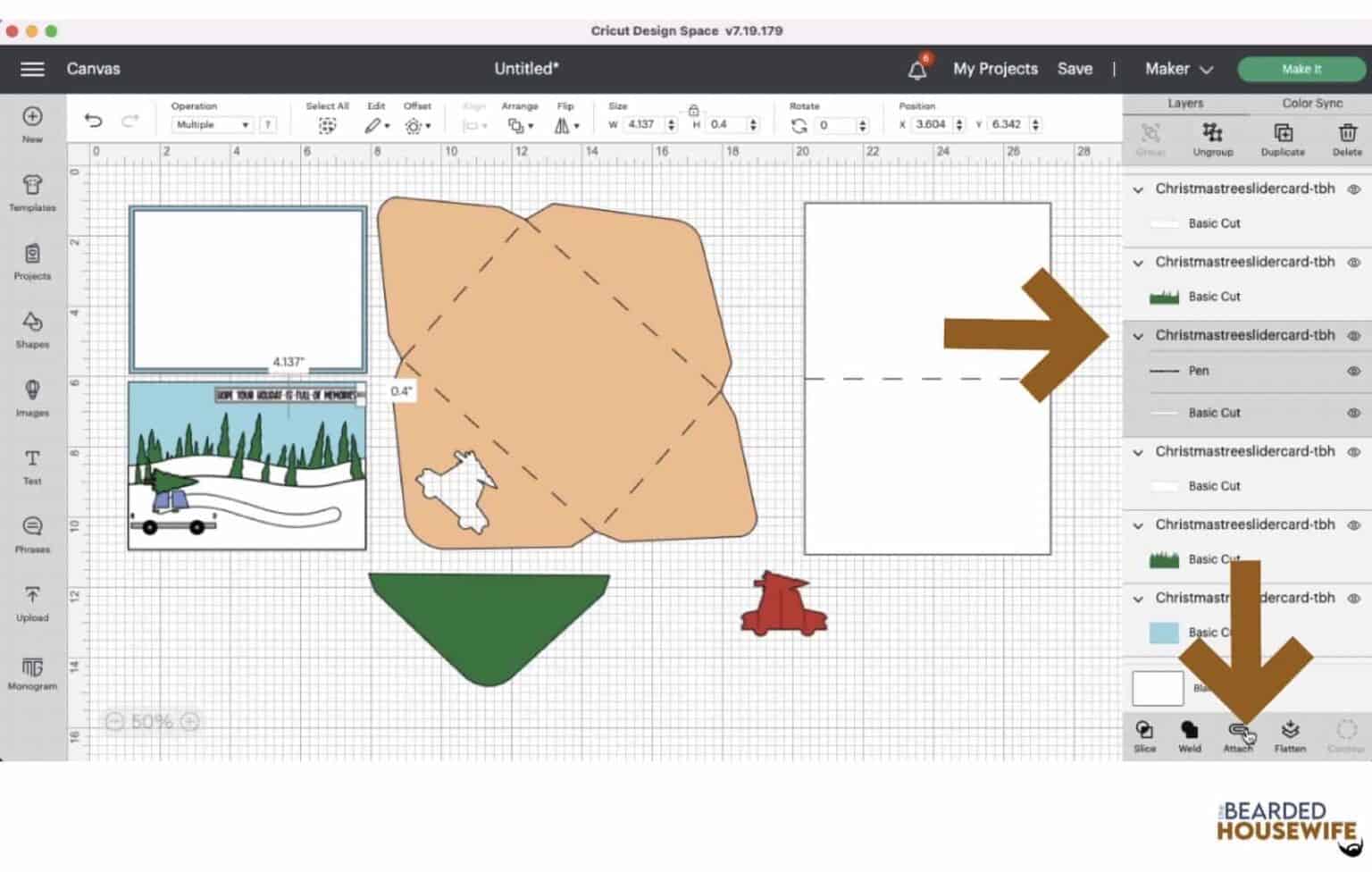Screen dimensions: 1372x872
Task: Collapse the selected Christmastreeslidercard group
Action: point(1138,336)
